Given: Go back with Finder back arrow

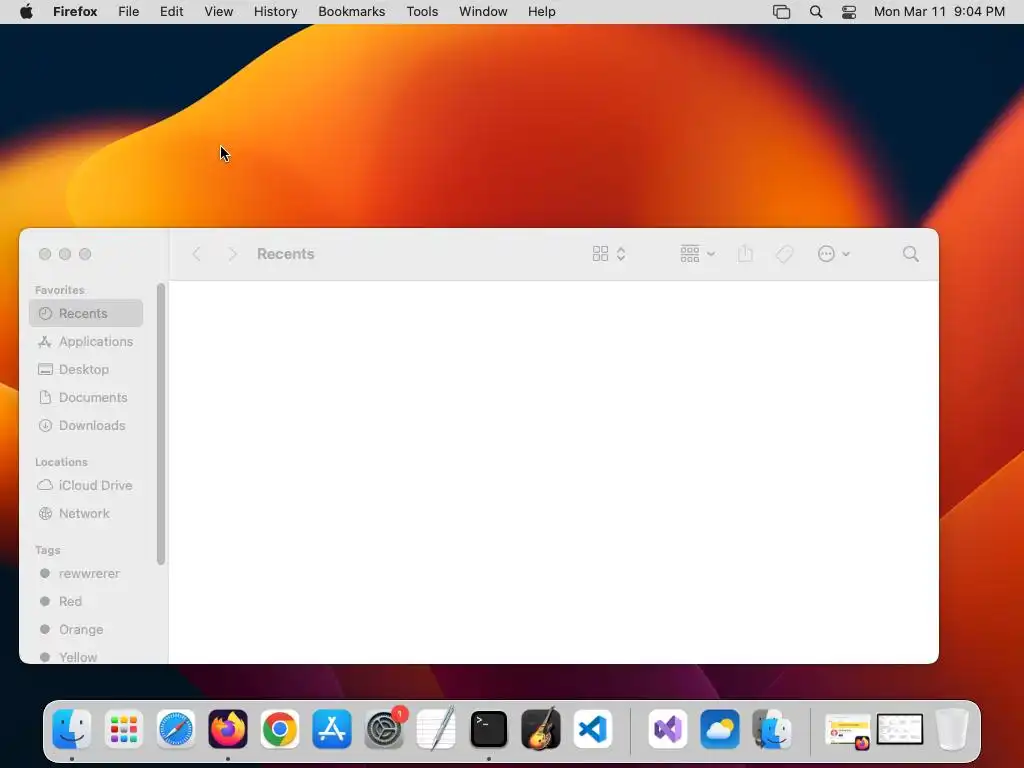Looking at the screenshot, I should coord(197,254).
